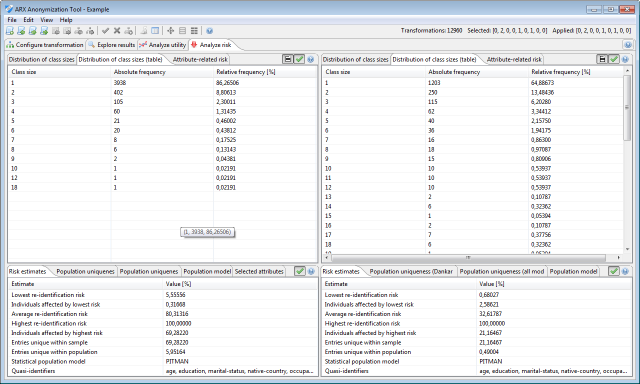This screenshot has width=640, height=384.
Task: Click the Export hierarchy toolbar icon
Action: (x=90, y=31)
